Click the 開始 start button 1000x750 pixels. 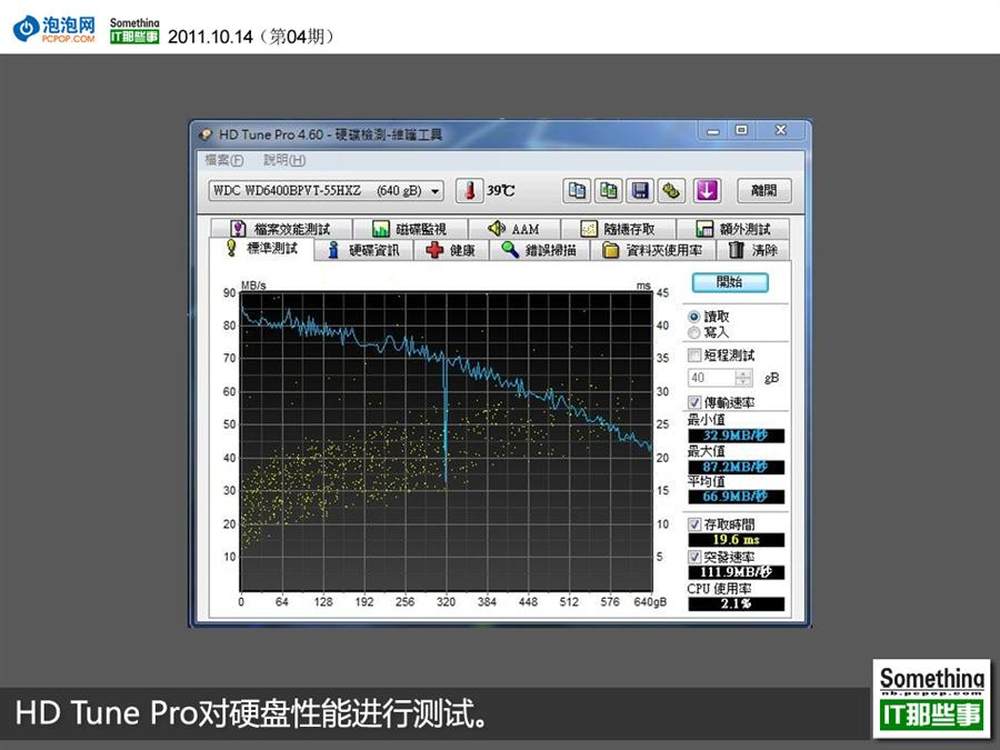(730, 282)
